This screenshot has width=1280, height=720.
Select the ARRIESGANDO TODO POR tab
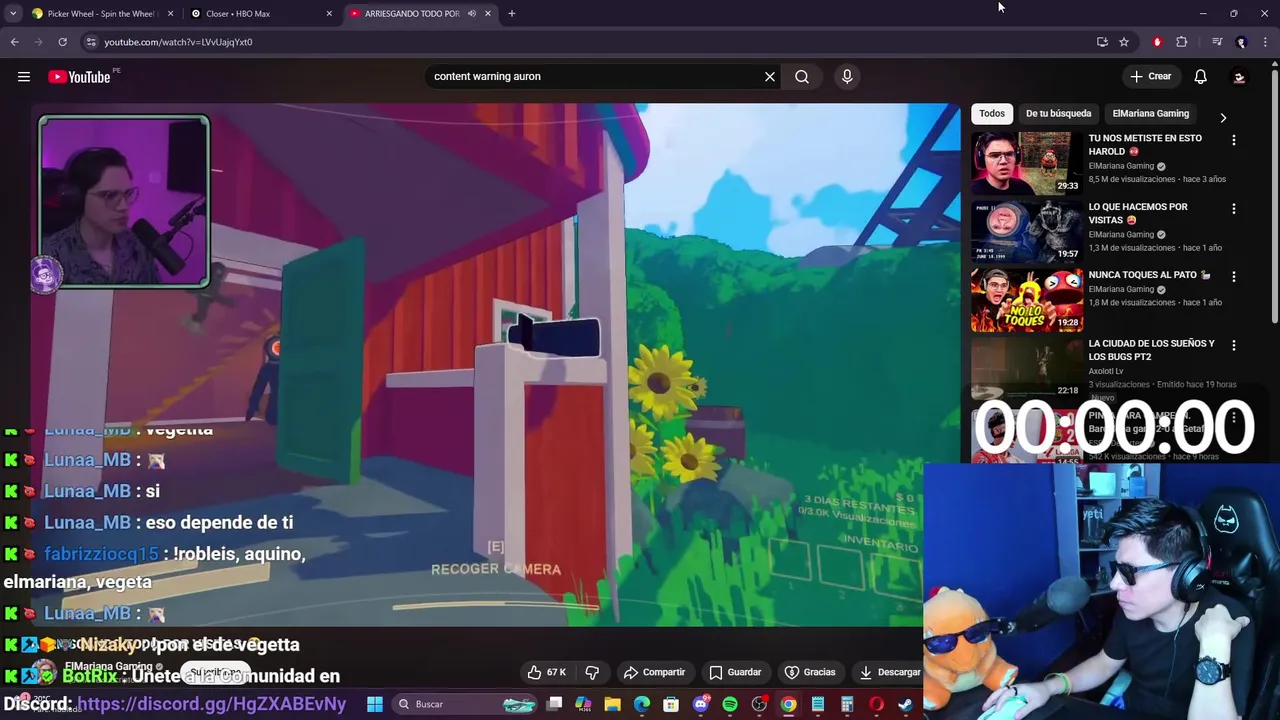[410, 14]
